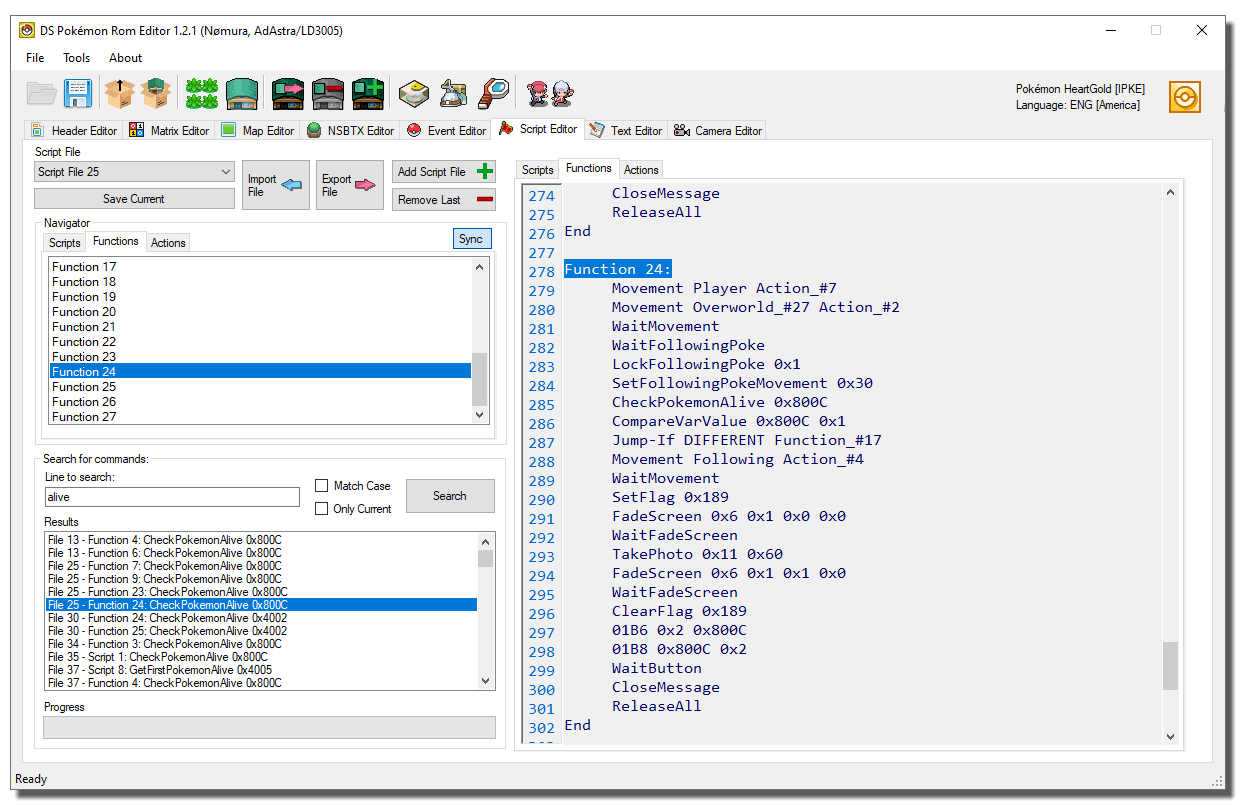Select result File 13 - Function 4
This screenshot has width=1243, height=805.
click(262, 540)
